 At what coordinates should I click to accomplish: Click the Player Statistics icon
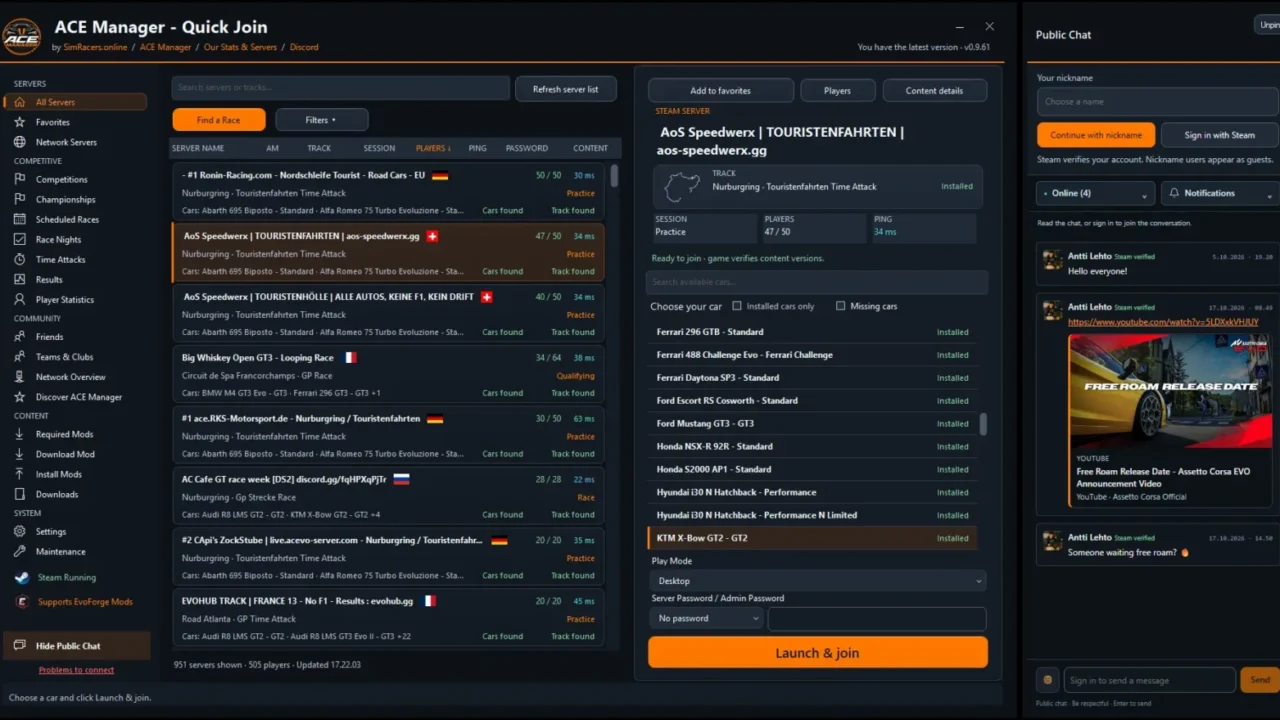coord(19,299)
